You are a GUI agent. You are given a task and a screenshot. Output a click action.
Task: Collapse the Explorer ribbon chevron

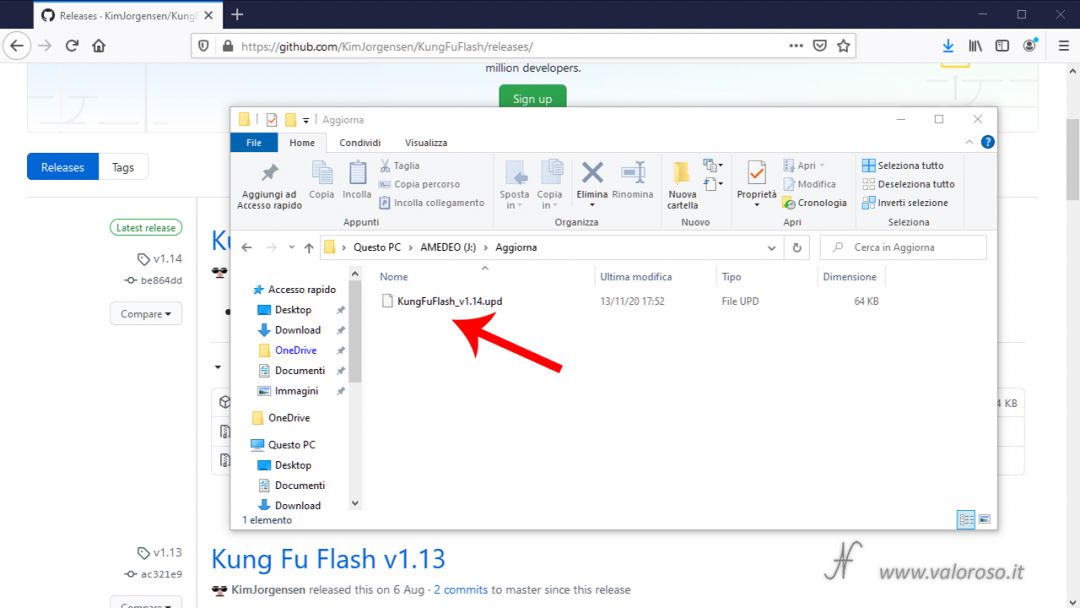coord(969,142)
